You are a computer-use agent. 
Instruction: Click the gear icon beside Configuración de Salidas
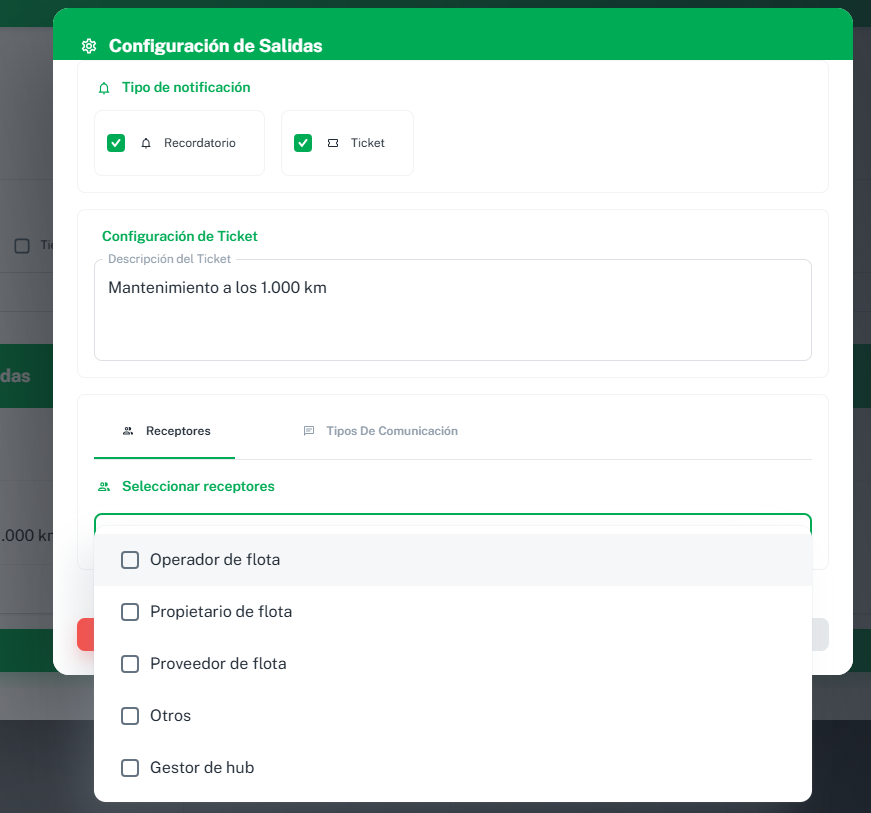(89, 46)
